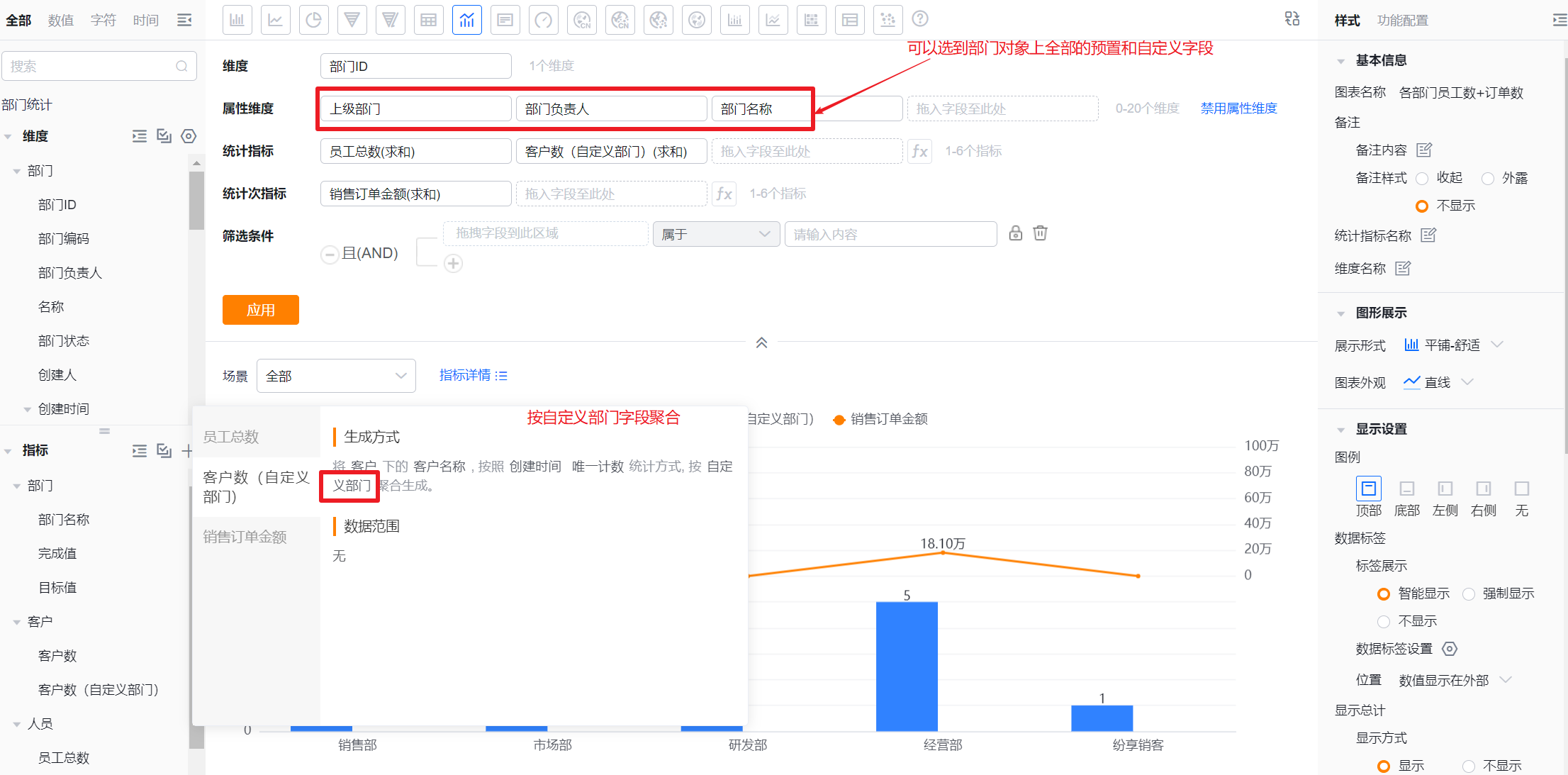Select the pie chart type icon
Screen dimensions: 1568x775
tap(314, 20)
